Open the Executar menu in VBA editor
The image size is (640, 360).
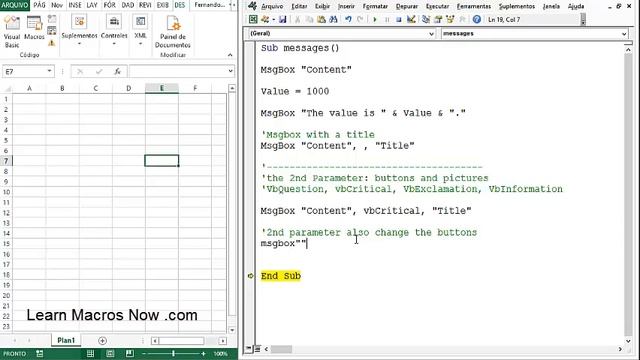437,6
